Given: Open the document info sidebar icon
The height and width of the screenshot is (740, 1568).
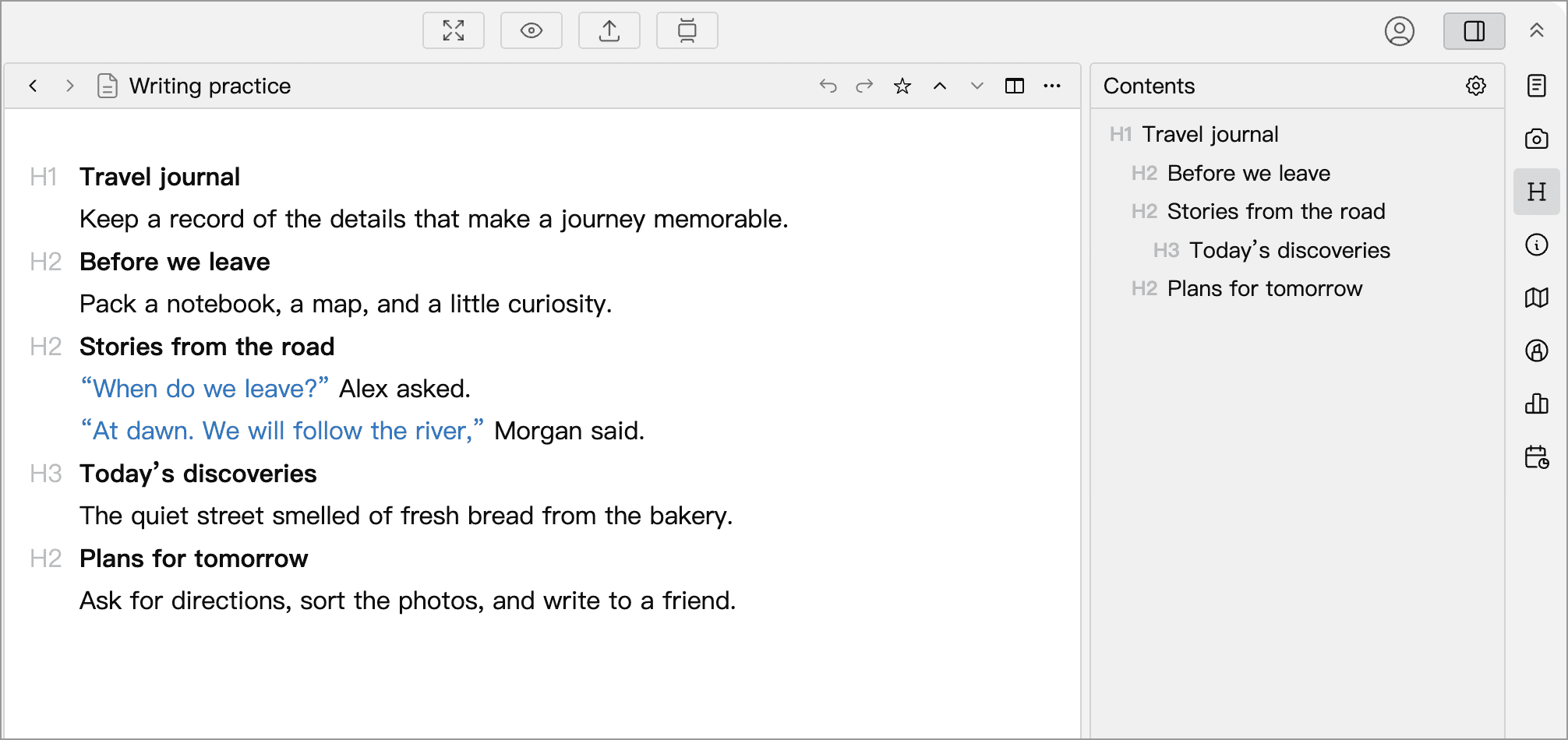Looking at the screenshot, I should (x=1537, y=245).
